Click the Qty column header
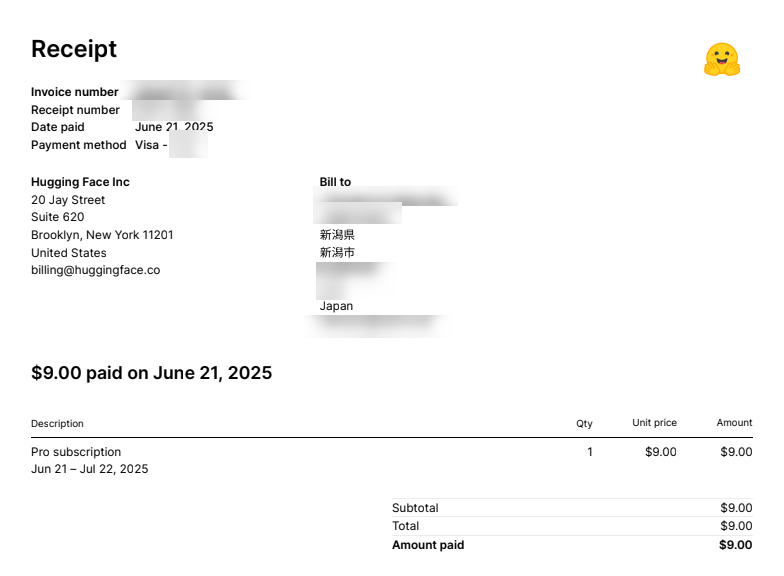 coord(584,424)
